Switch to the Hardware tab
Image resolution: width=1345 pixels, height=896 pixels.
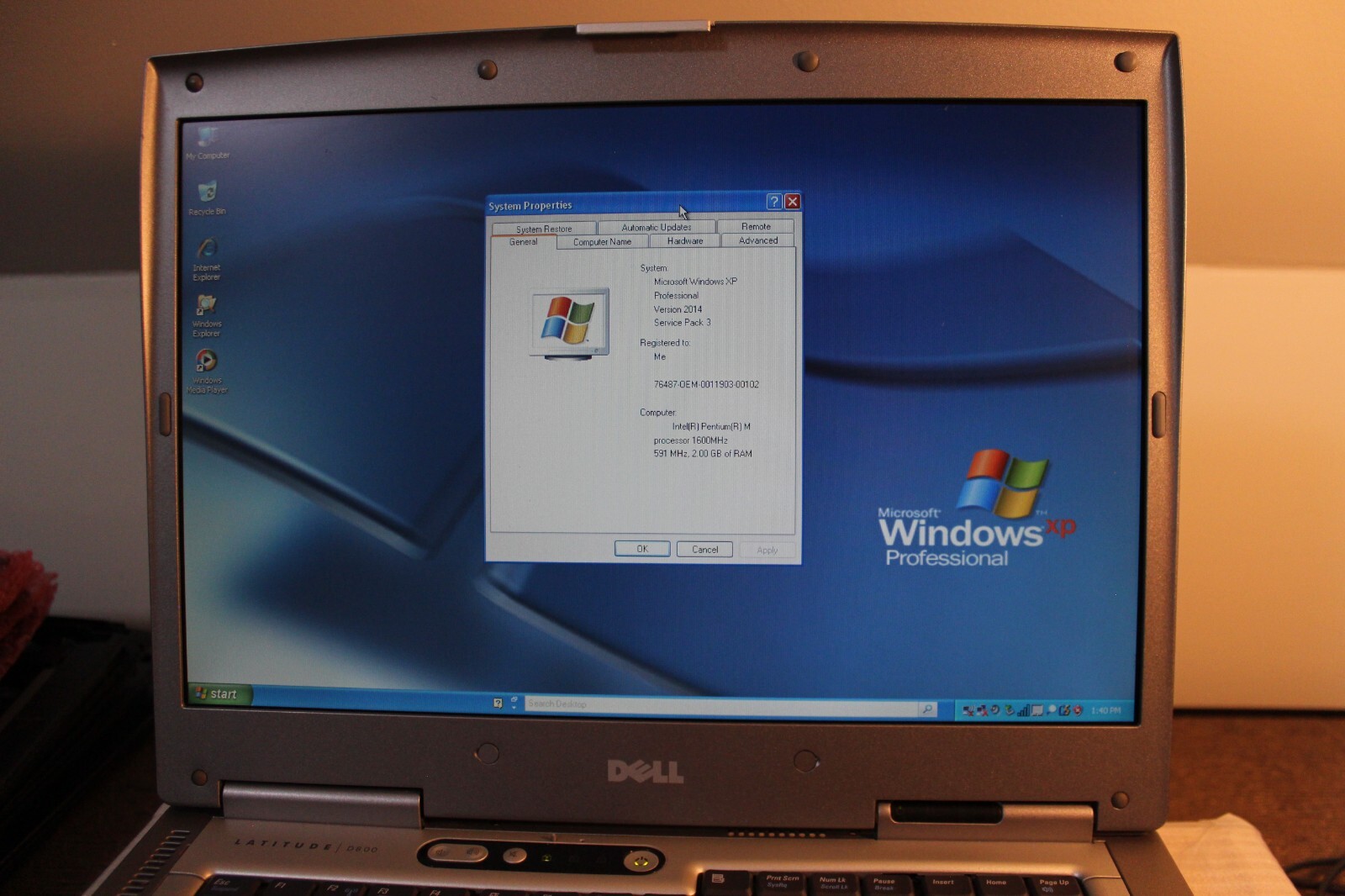685,241
